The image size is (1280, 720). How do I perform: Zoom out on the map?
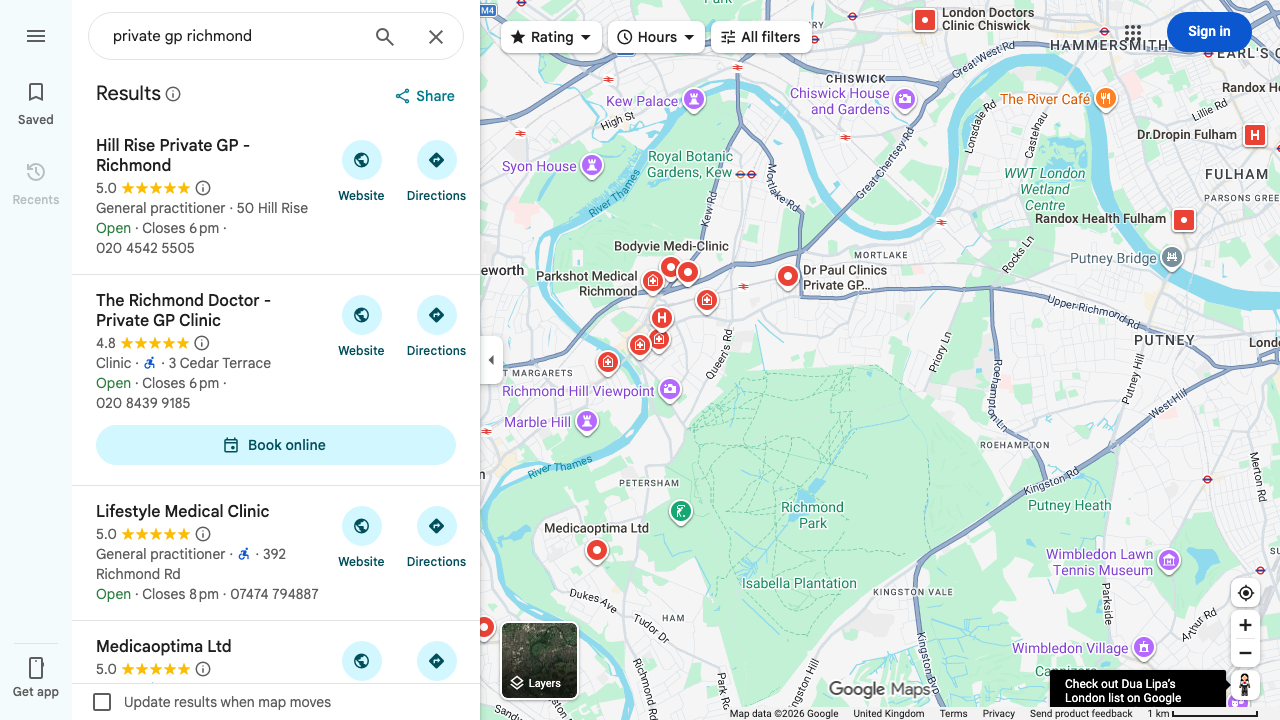point(1245,653)
